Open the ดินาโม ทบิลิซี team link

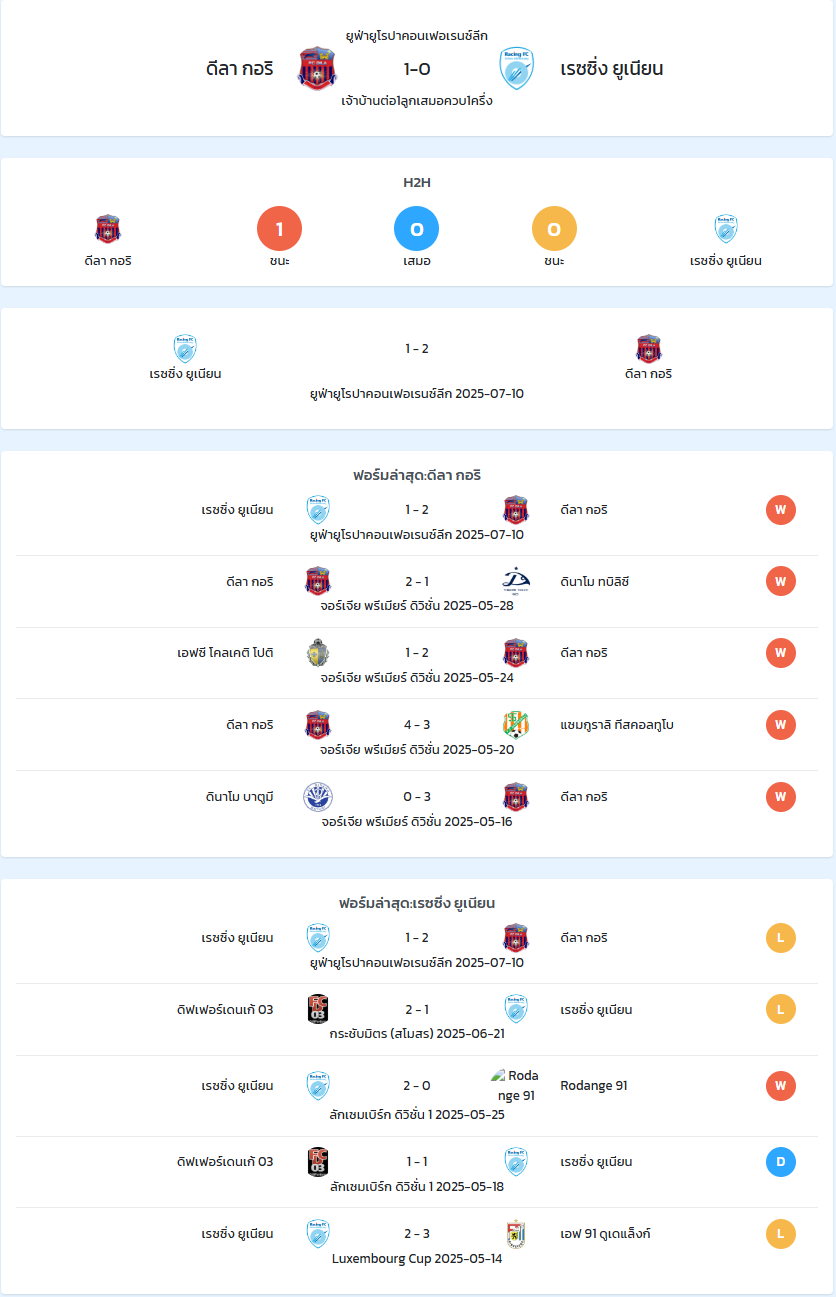595,582
